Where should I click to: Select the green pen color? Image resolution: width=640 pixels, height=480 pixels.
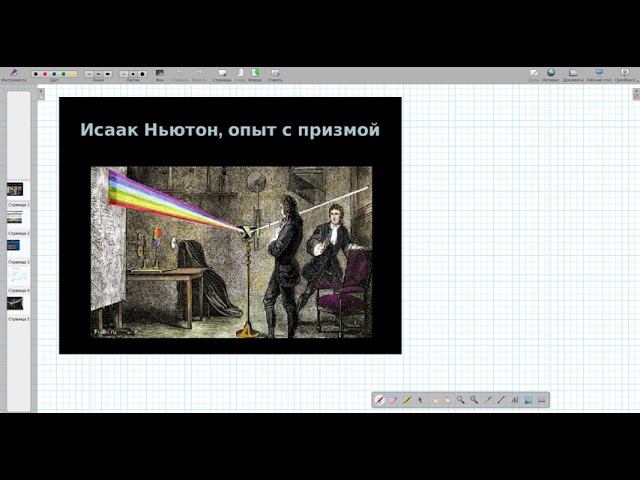[64, 74]
